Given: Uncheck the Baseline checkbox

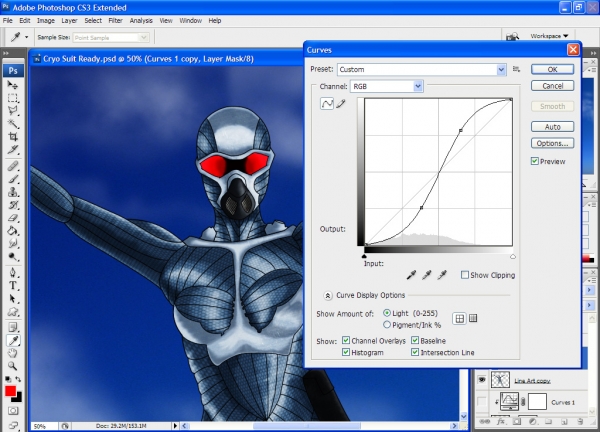Looking at the screenshot, I should [415, 340].
